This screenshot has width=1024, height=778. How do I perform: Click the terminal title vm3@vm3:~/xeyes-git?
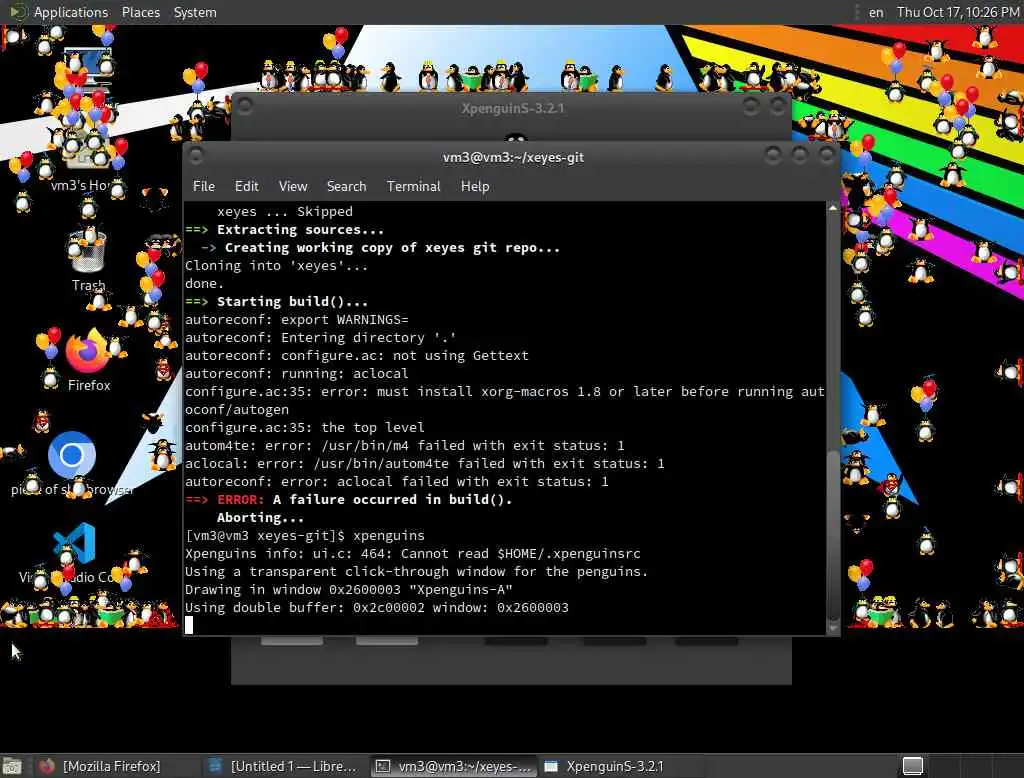click(513, 157)
